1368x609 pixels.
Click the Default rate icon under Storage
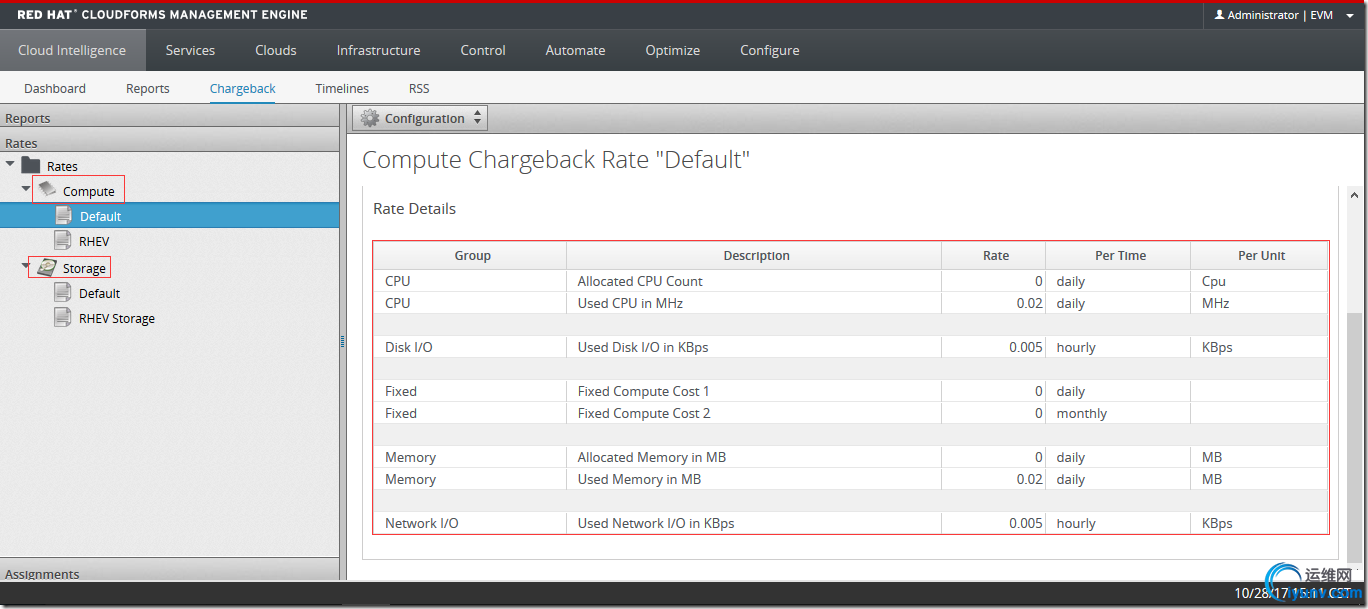(64, 292)
